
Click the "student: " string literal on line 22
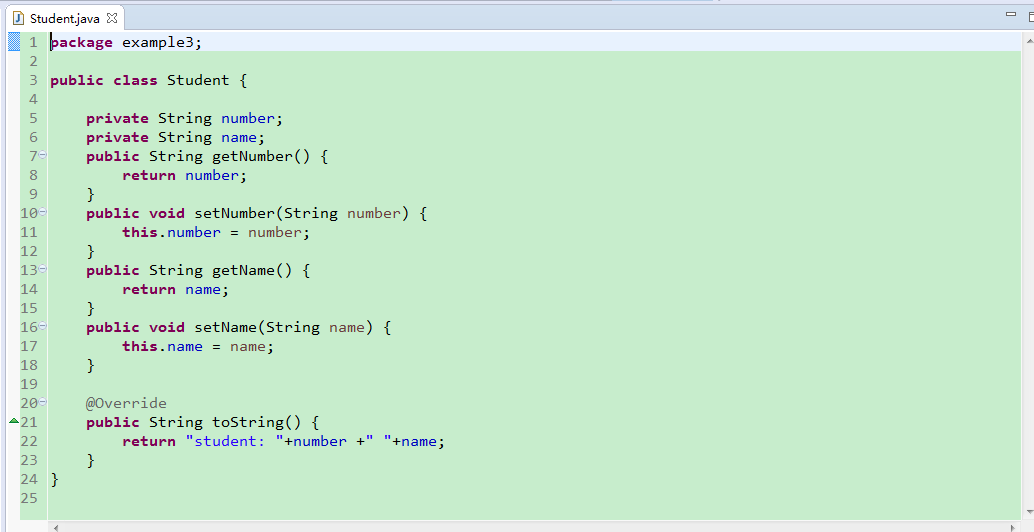pos(235,442)
